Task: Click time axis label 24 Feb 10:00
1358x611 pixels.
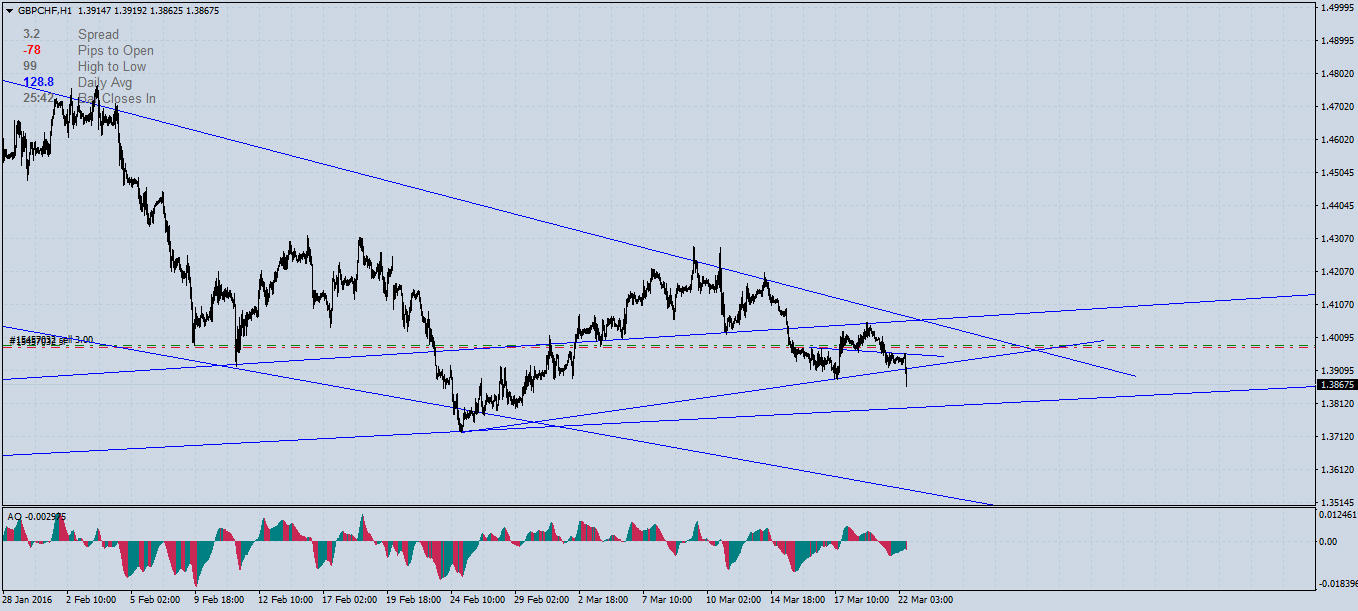Action: 477,601
